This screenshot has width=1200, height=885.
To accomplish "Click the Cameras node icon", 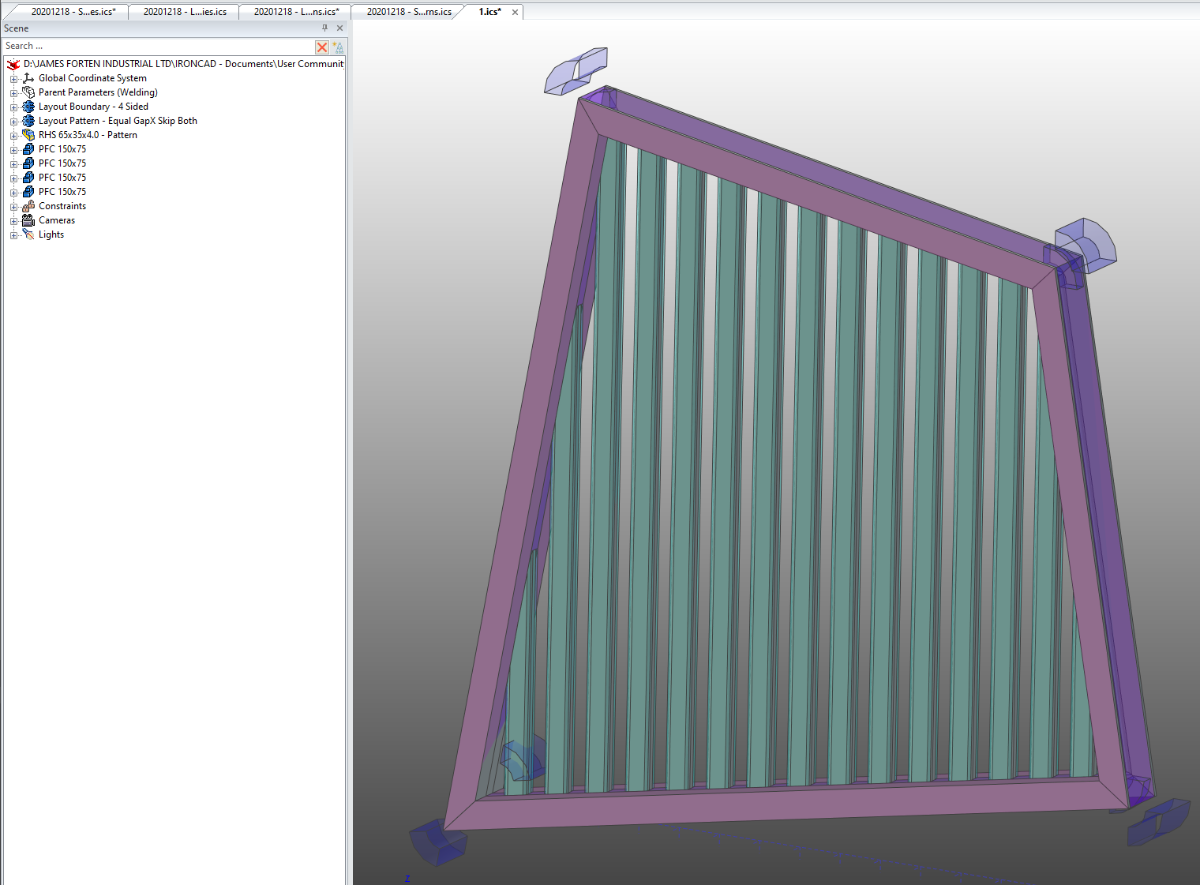I will (28, 220).
